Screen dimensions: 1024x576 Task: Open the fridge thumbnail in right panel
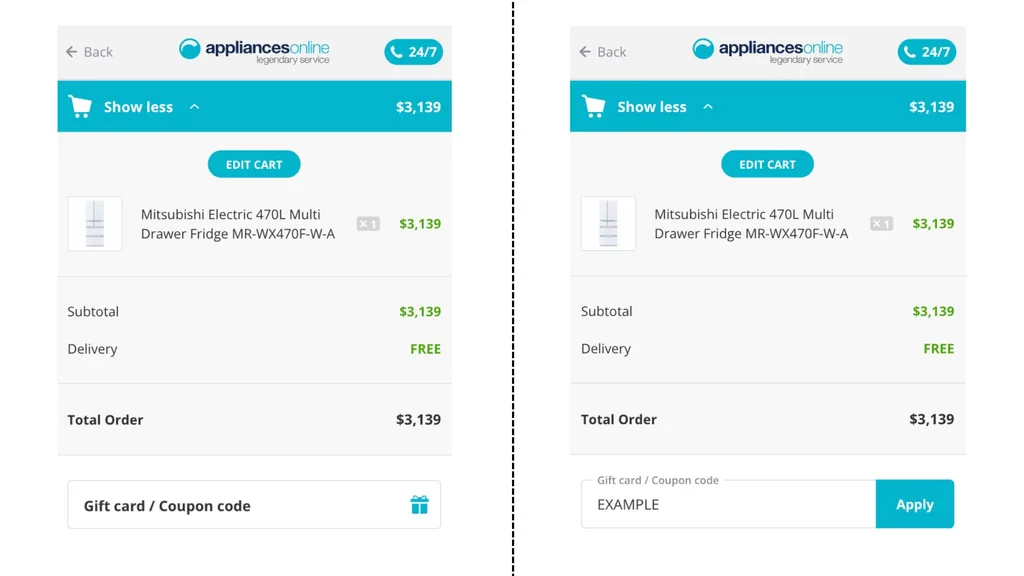coord(608,224)
